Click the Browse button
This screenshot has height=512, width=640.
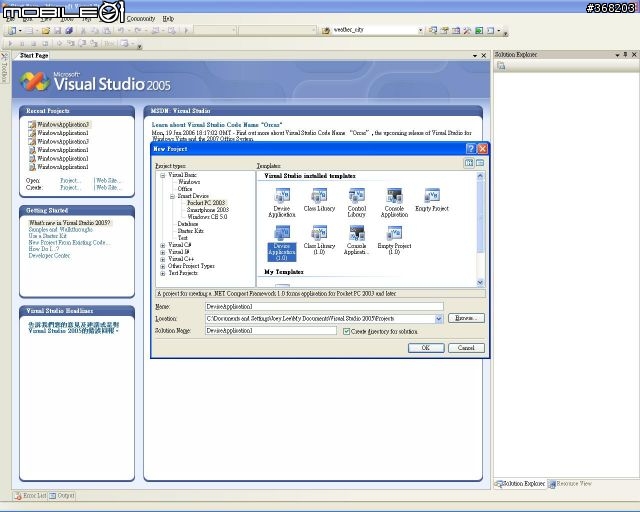466,318
